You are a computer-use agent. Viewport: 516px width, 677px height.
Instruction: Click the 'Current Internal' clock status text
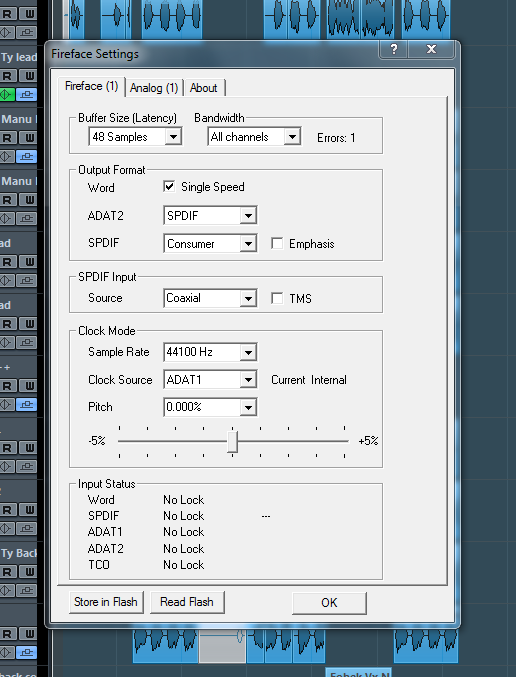tap(309, 380)
